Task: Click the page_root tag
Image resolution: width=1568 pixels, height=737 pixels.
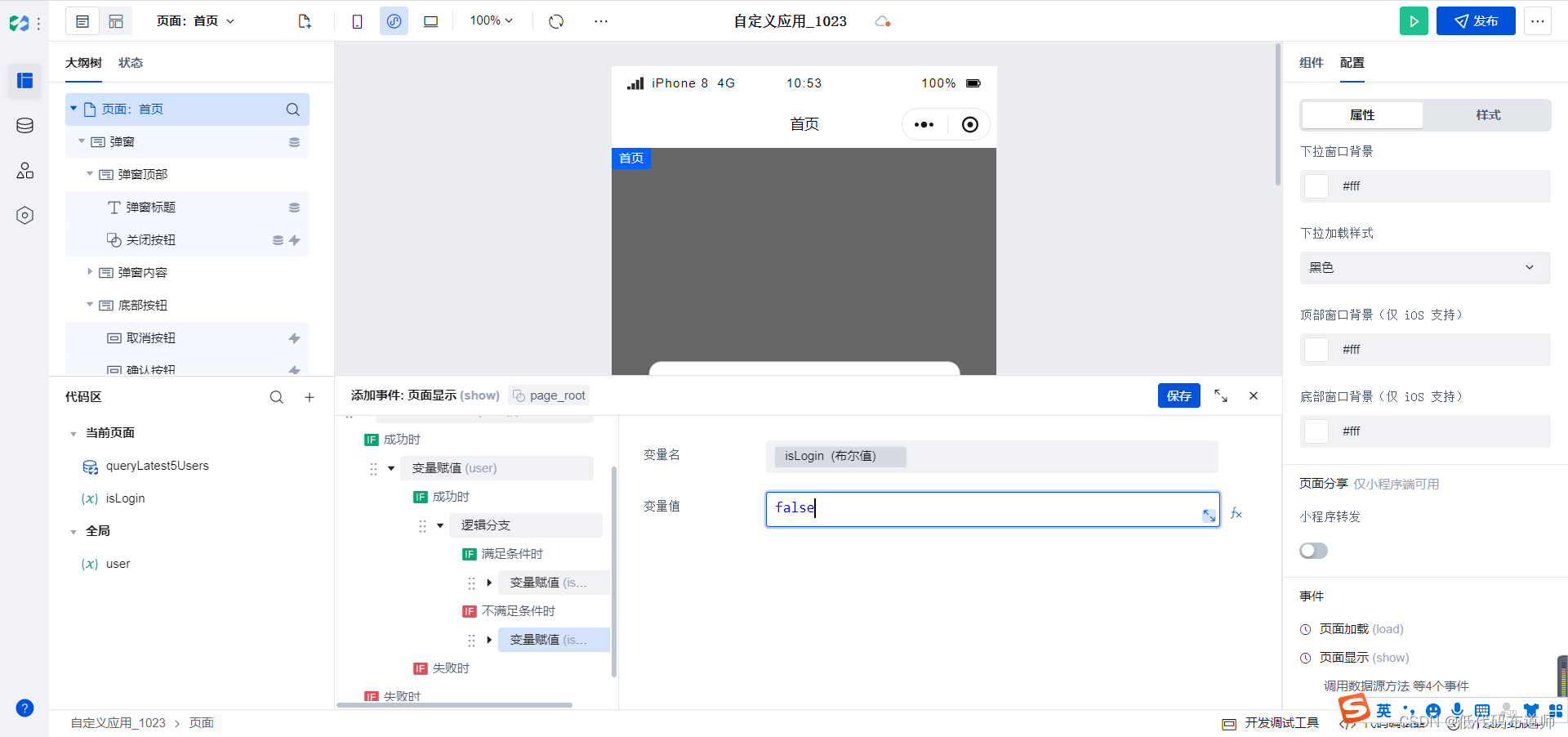Action: coord(549,395)
